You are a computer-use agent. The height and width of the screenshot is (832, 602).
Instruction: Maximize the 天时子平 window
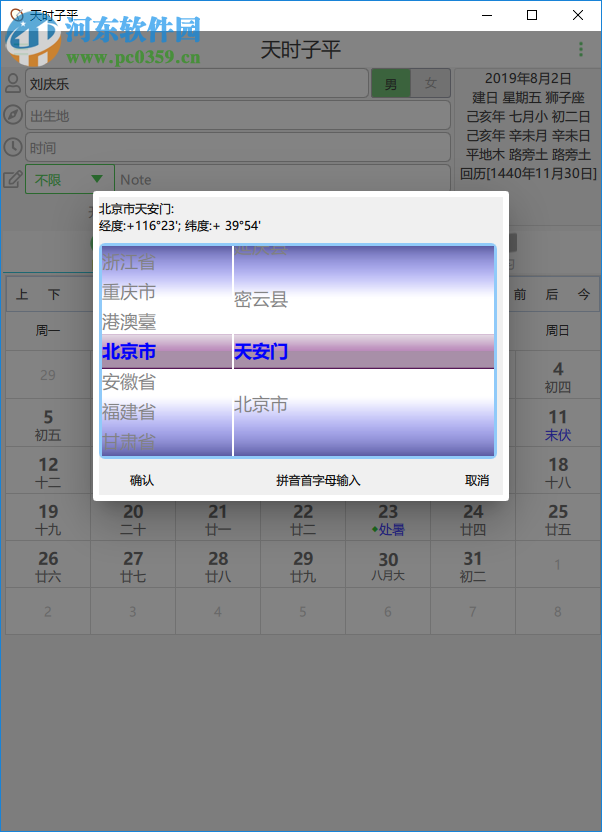coord(532,15)
